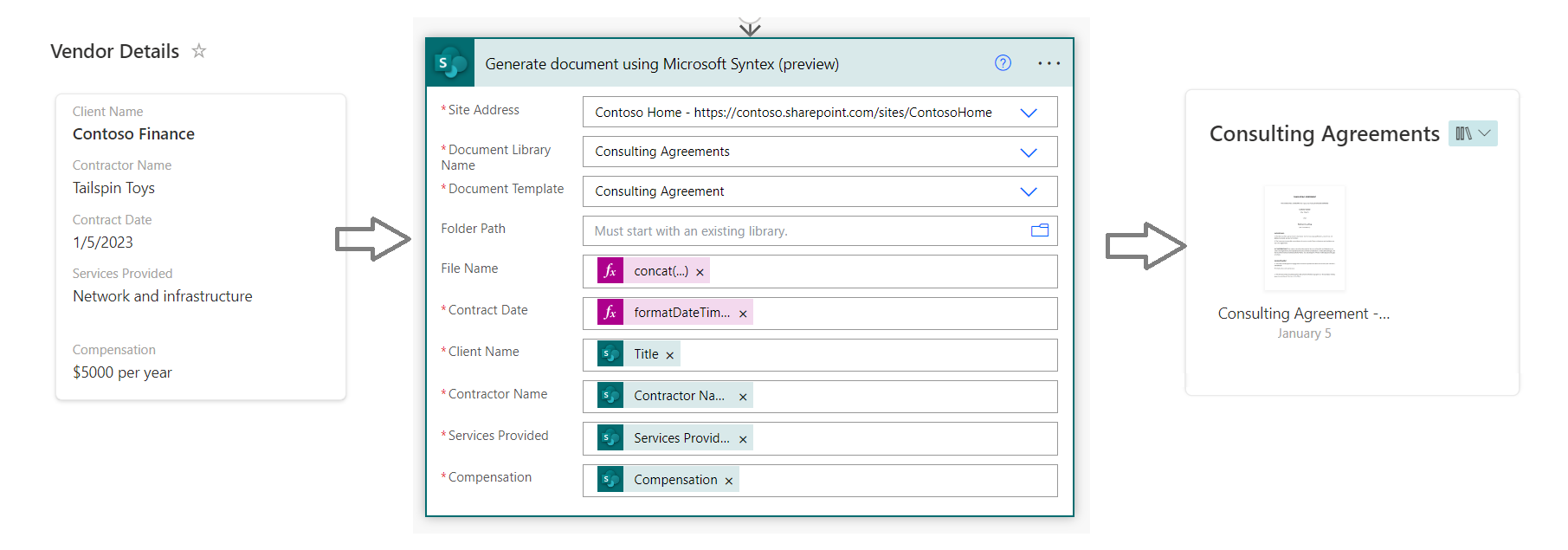Open the action's ellipsis menu
Screen dimensions: 1568x550
click(1049, 63)
